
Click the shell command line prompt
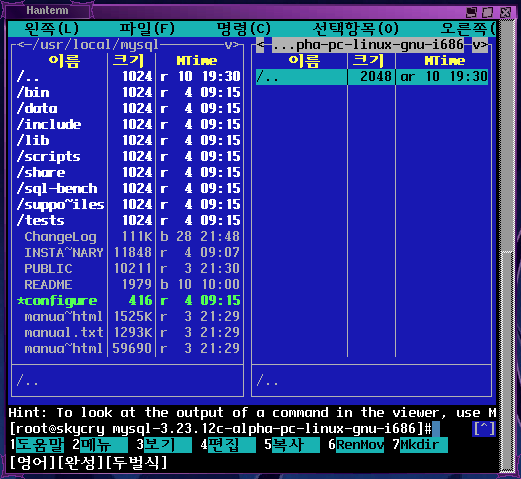(221, 429)
